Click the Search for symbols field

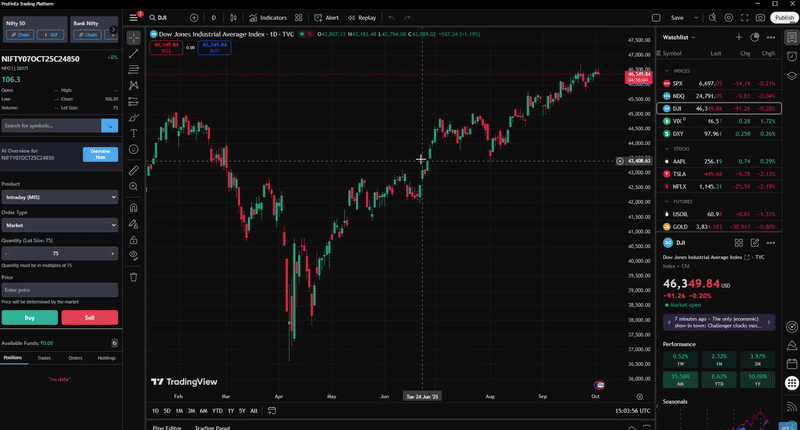pyautogui.click(x=51, y=125)
